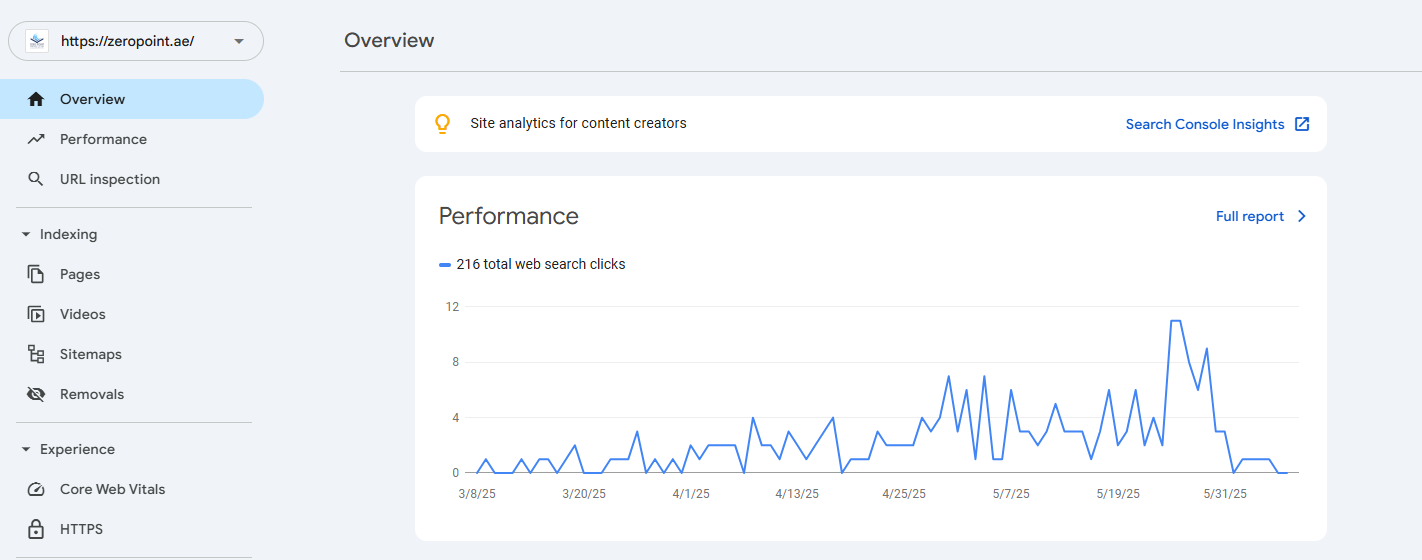Collapse the Experience section
The width and height of the screenshot is (1422, 560).
tap(26, 449)
